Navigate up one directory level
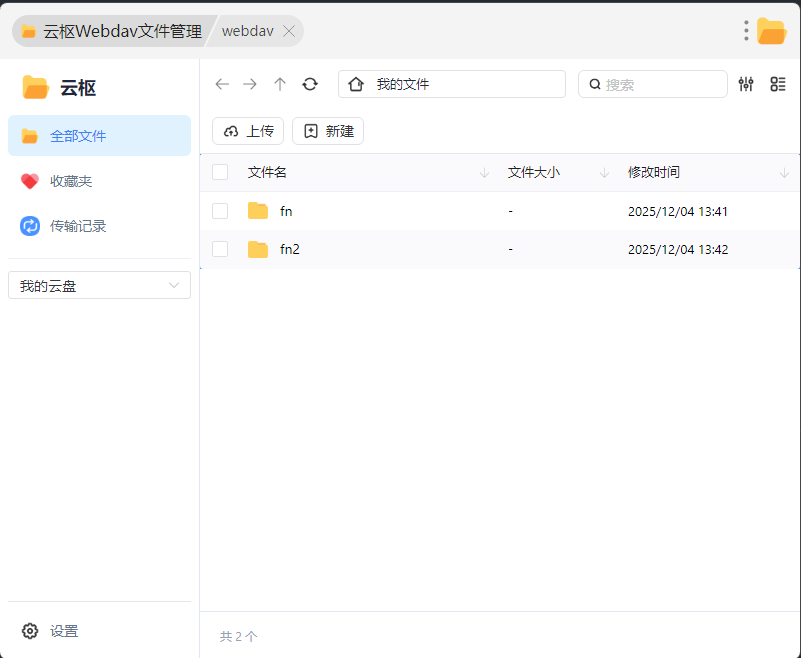Screen dimensions: 801x658 (280, 84)
